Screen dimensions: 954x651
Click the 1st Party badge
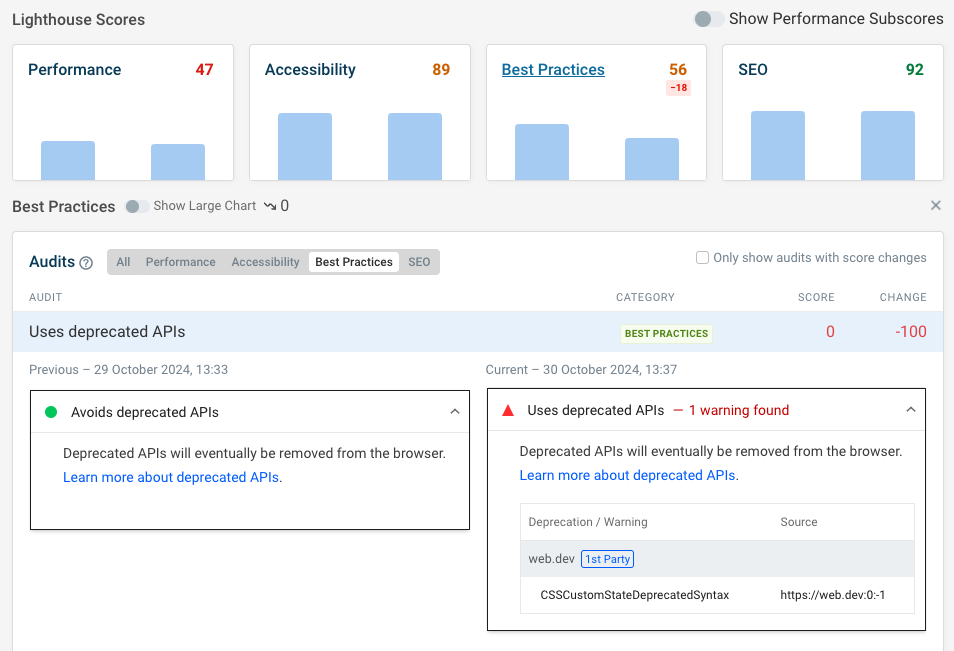[607, 559]
